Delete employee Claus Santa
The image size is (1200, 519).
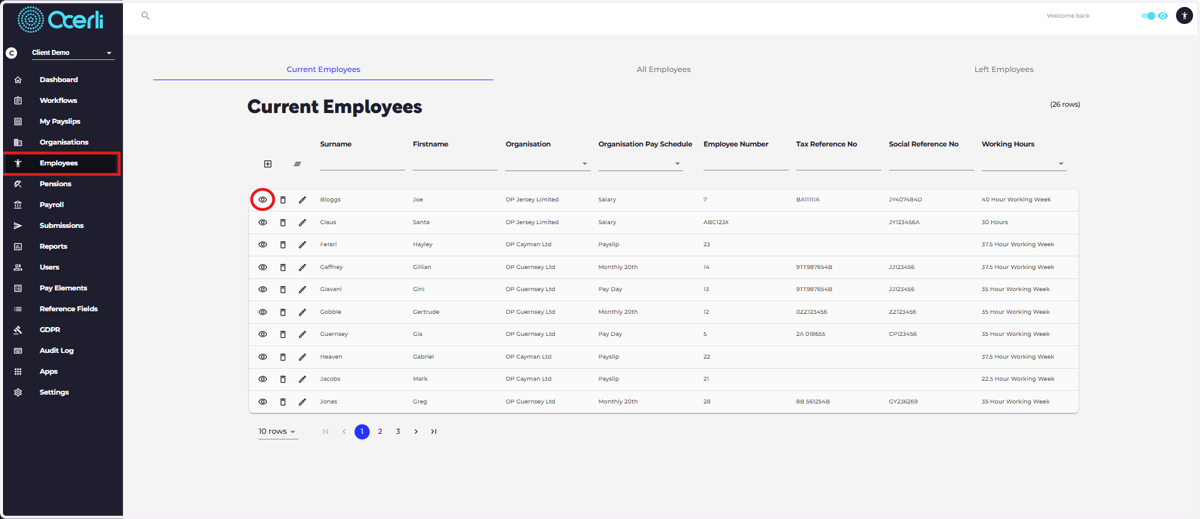point(283,222)
